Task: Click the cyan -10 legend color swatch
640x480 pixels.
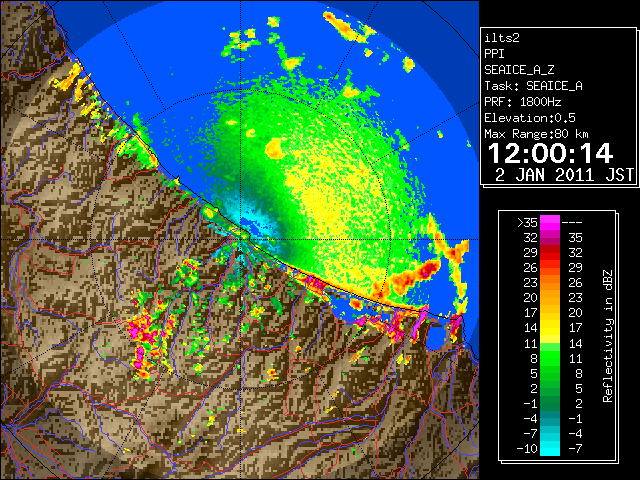Action: 550,448
